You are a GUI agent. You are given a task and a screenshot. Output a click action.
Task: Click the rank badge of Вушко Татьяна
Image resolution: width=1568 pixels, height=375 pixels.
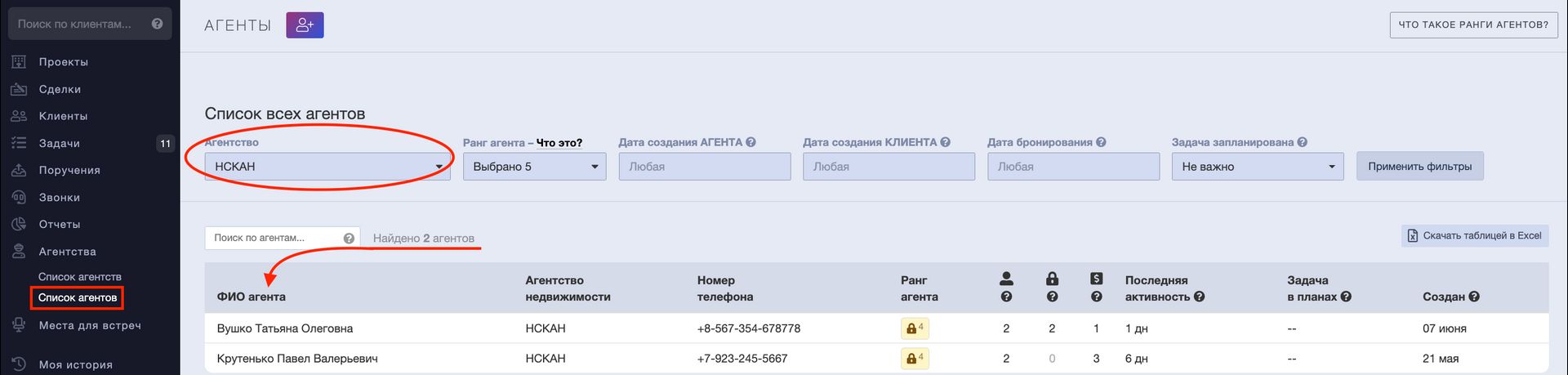tap(915, 328)
